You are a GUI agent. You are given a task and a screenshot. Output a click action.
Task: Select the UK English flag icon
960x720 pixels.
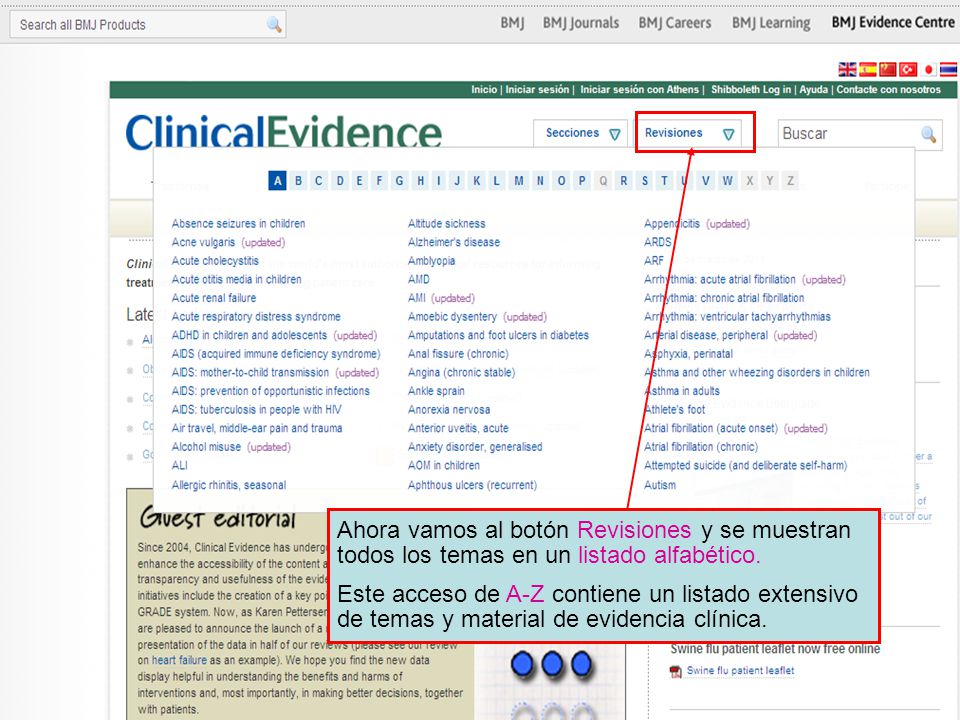point(847,69)
